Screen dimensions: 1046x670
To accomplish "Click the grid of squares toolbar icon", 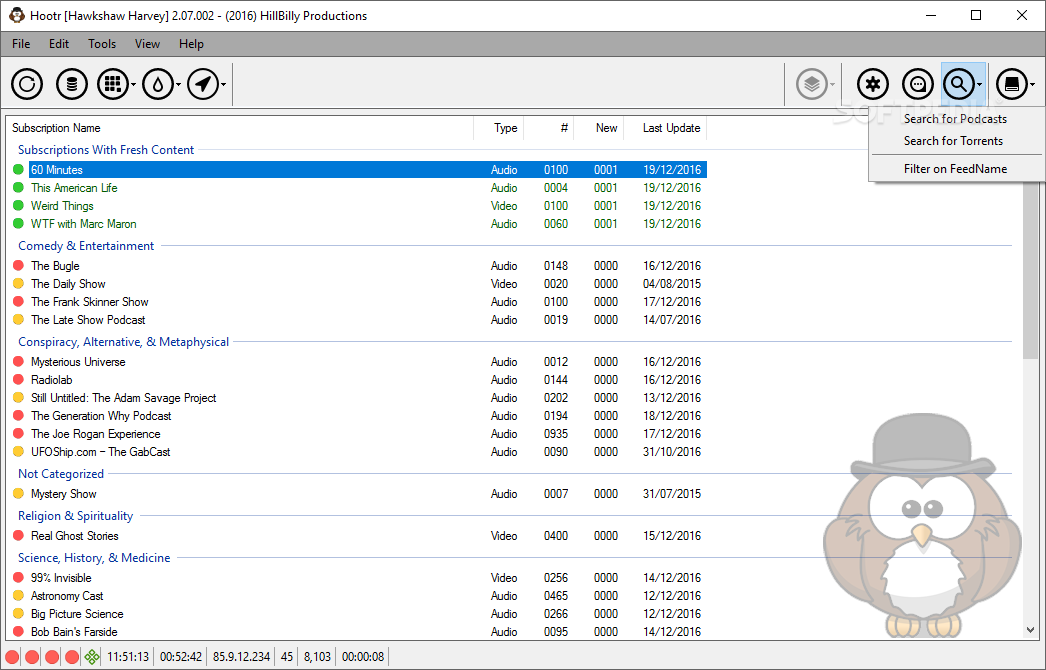I will tap(113, 84).
